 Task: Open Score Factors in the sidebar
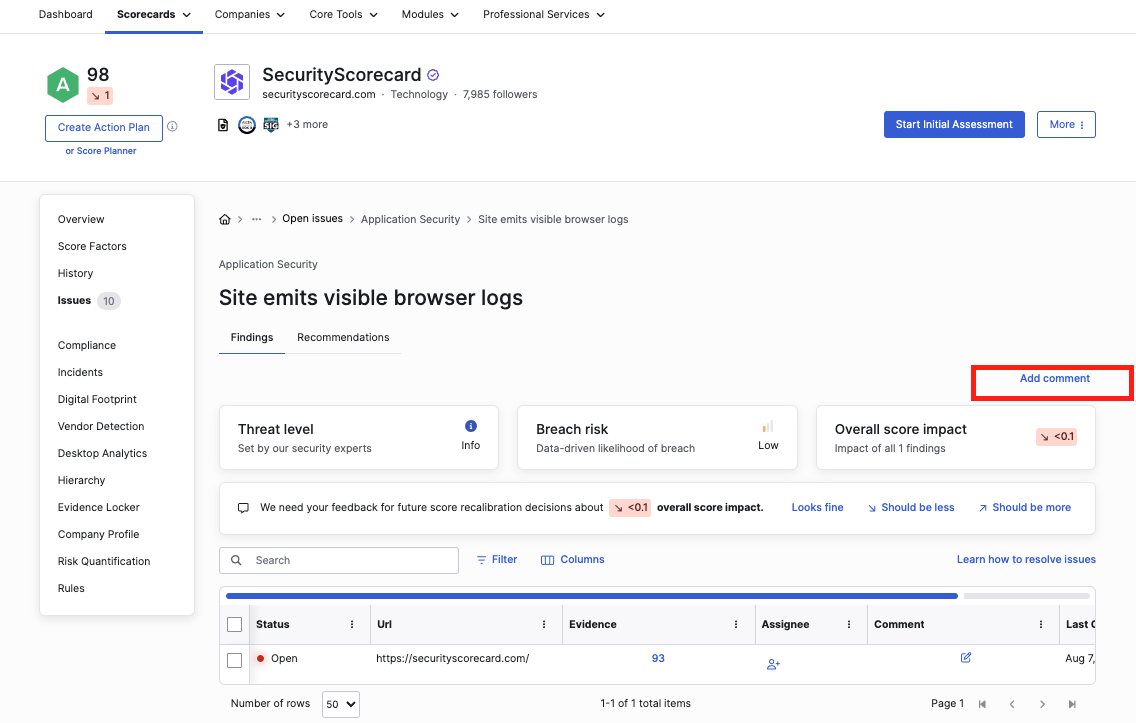coord(92,246)
